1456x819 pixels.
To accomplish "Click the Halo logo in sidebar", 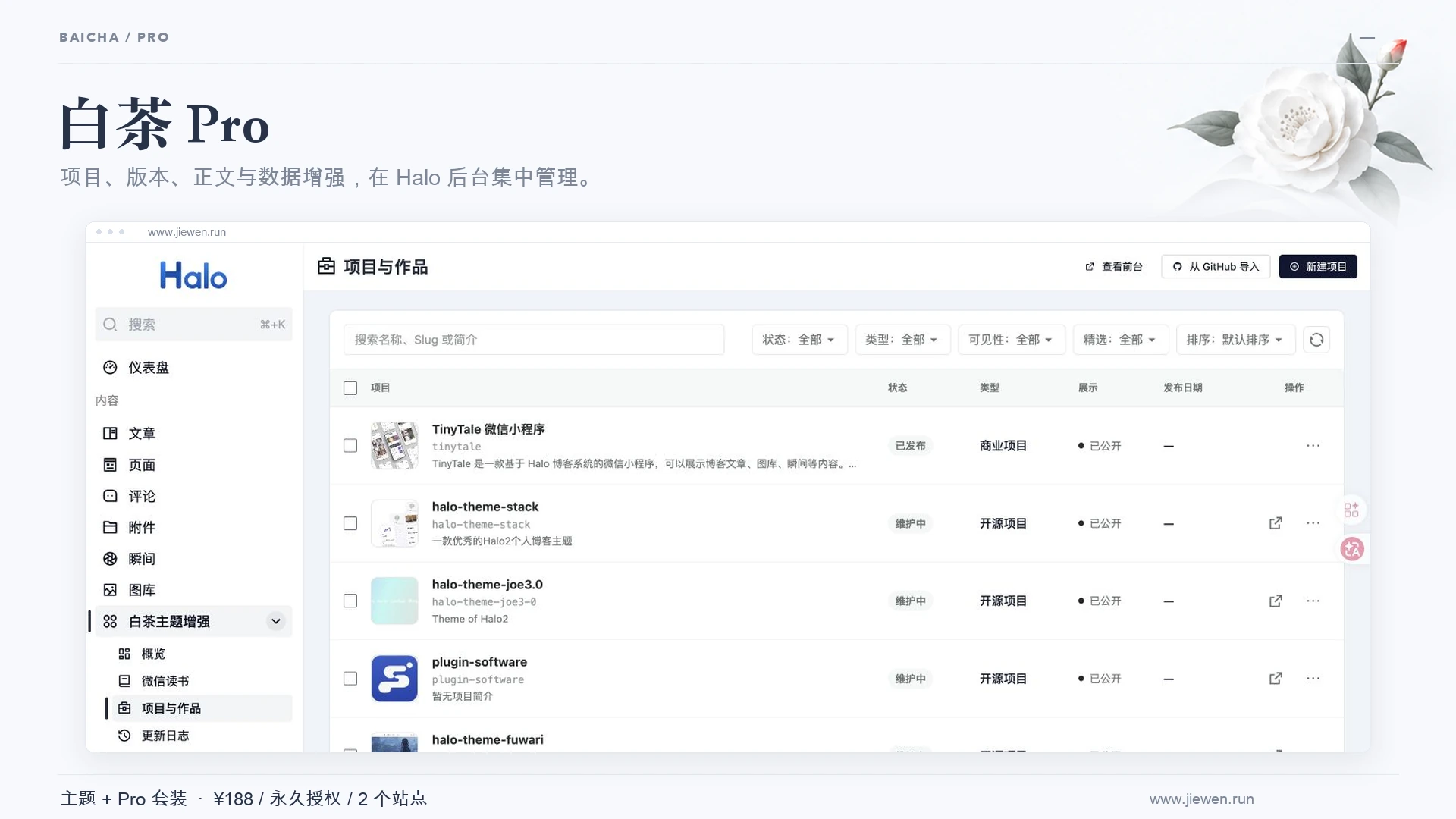I will [193, 276].
